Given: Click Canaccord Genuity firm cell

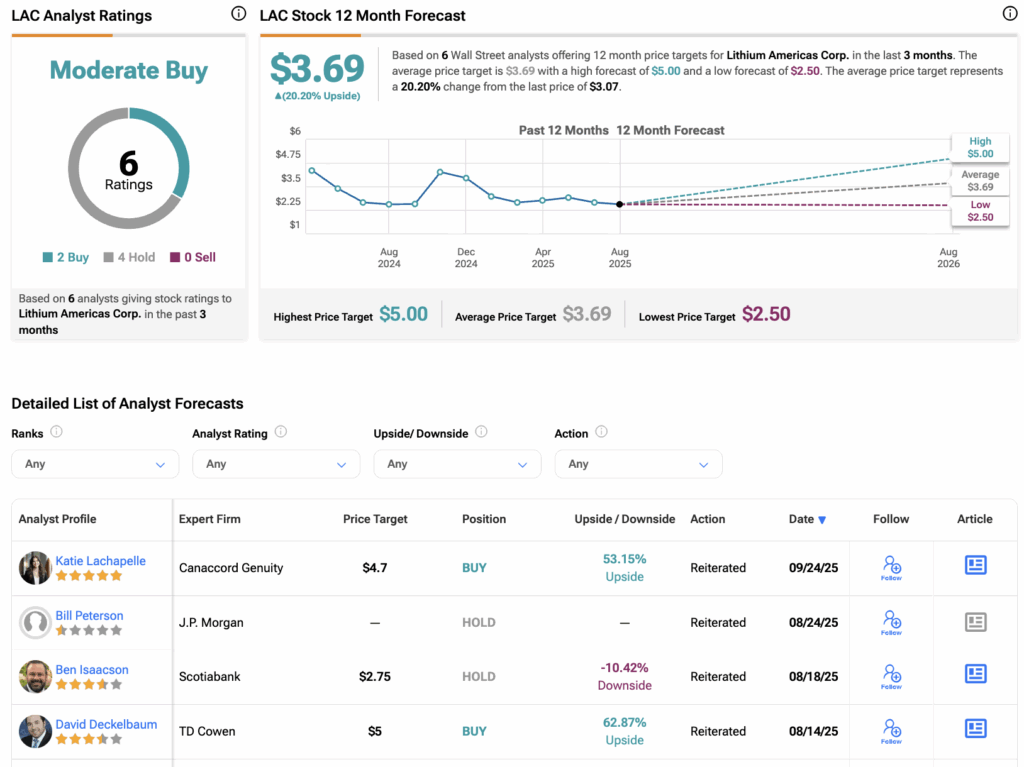Looking at the screenshot, I should coord(231,568).
